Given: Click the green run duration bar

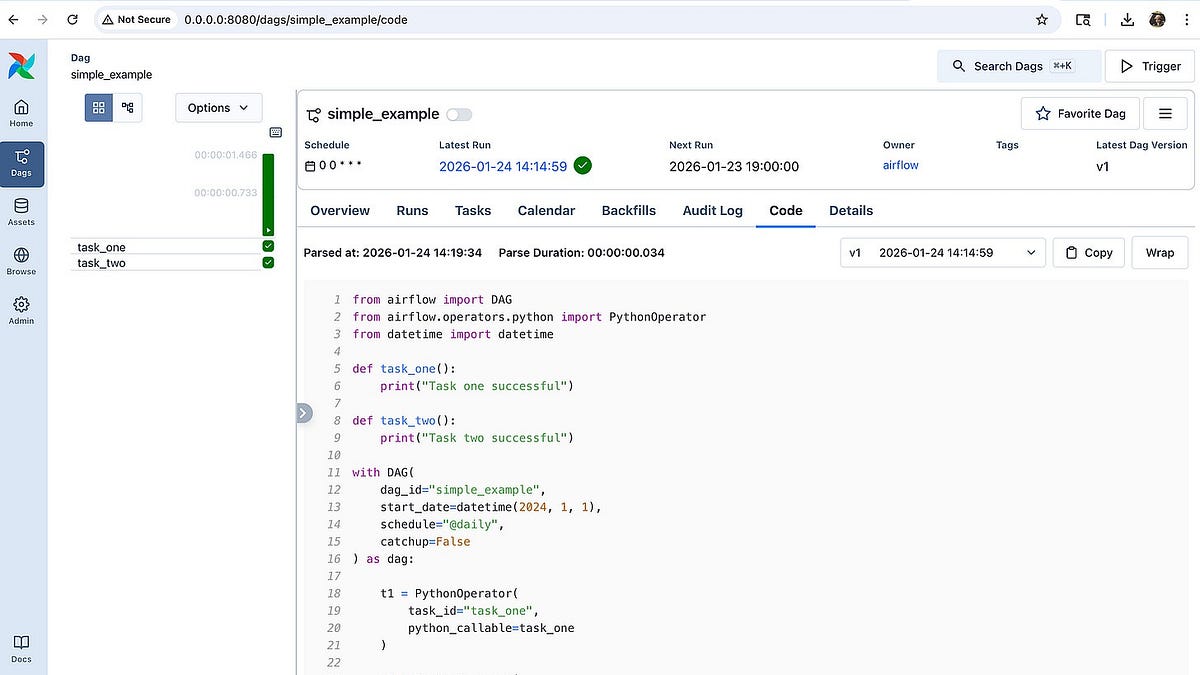Looking at the screenshot, I should [x=268, y=194].
